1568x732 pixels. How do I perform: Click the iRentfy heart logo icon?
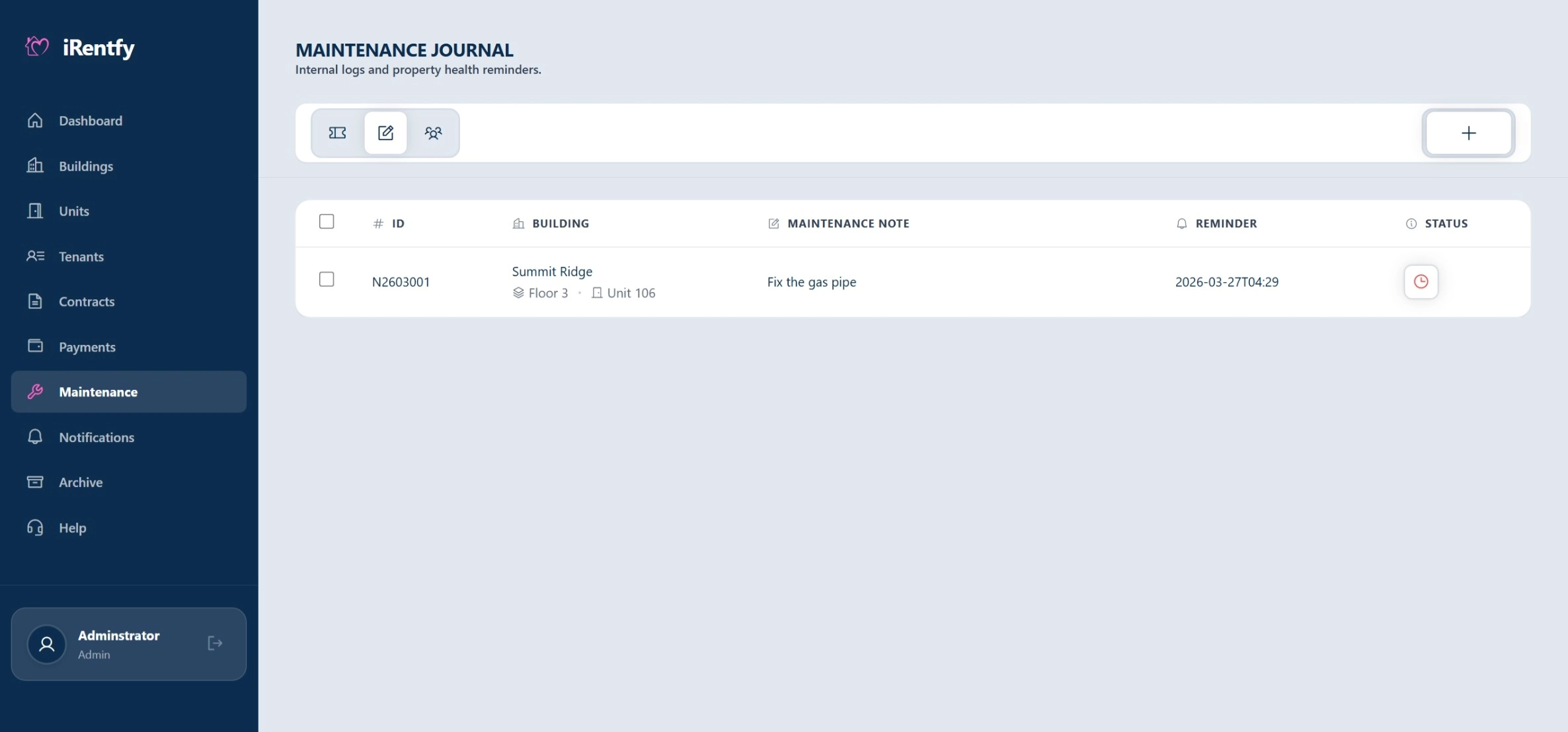37,47
